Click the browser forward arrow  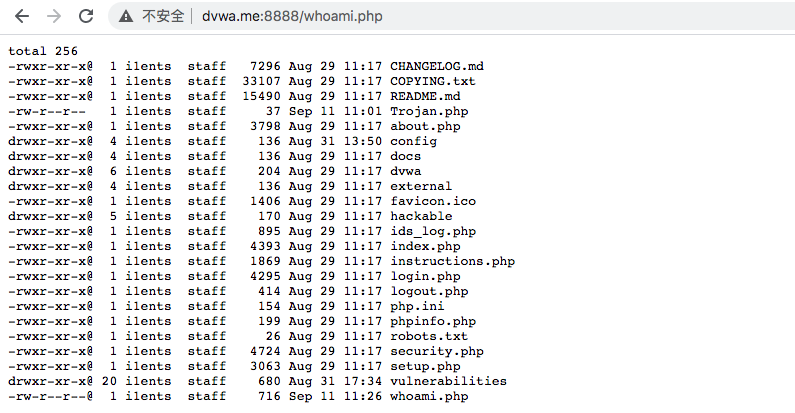(54, 16)
